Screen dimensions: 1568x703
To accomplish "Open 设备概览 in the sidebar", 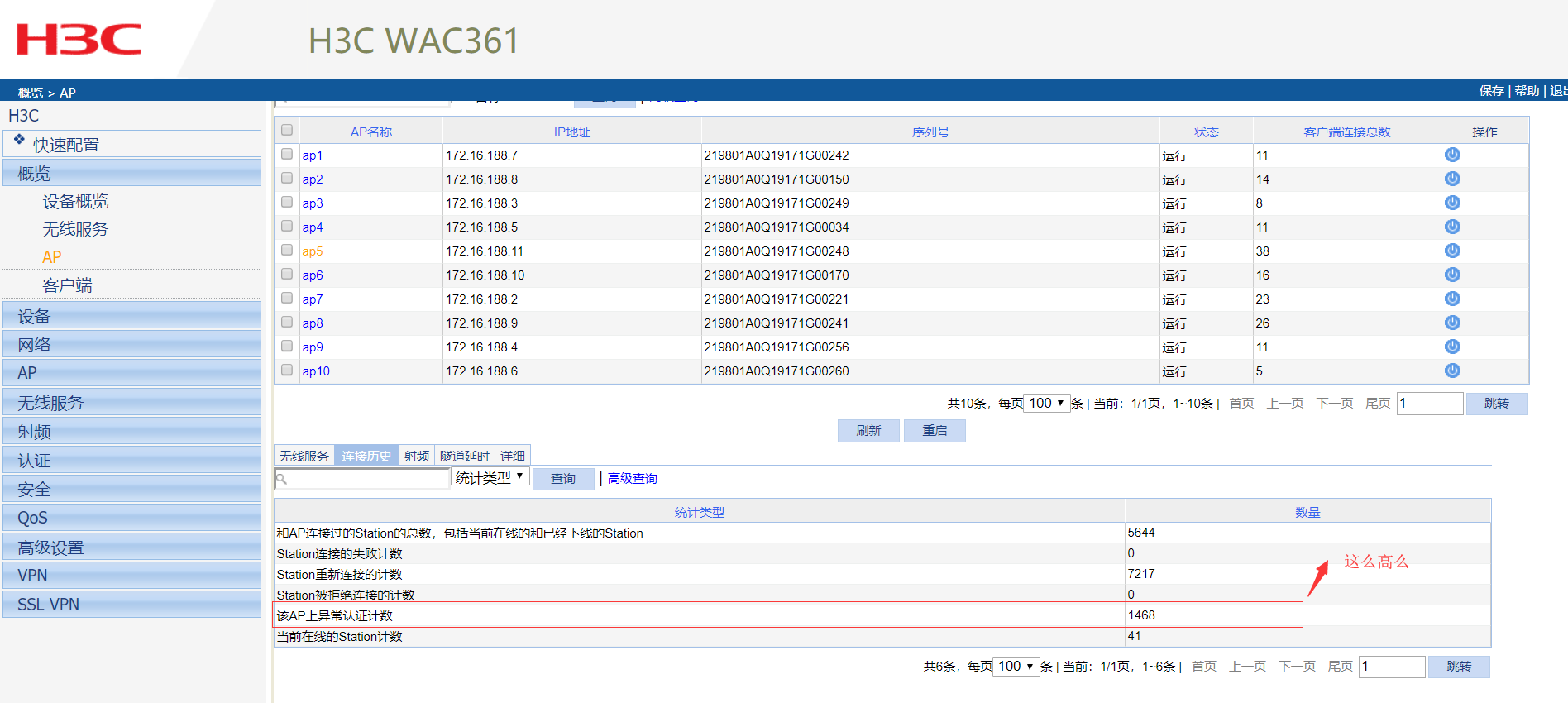I will click(75, 201).
